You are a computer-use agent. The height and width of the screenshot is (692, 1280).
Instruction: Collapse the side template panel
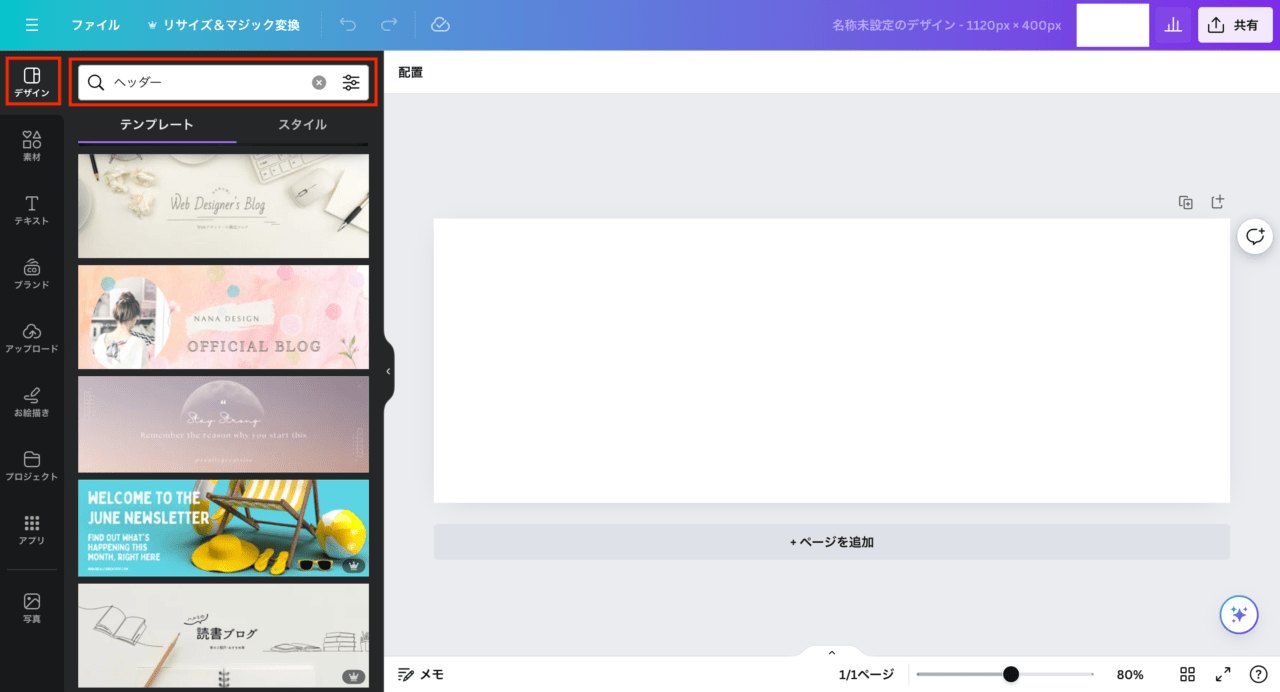(x=388, y=371)
